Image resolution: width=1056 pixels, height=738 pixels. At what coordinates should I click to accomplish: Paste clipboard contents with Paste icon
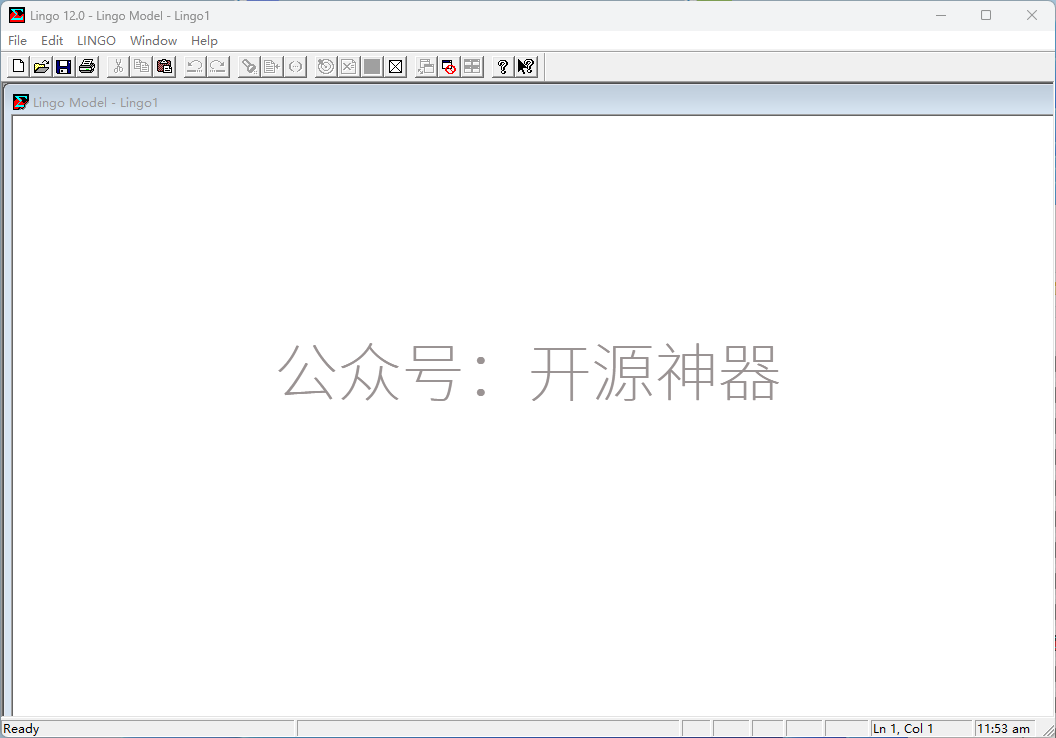[x=164, y=67]
